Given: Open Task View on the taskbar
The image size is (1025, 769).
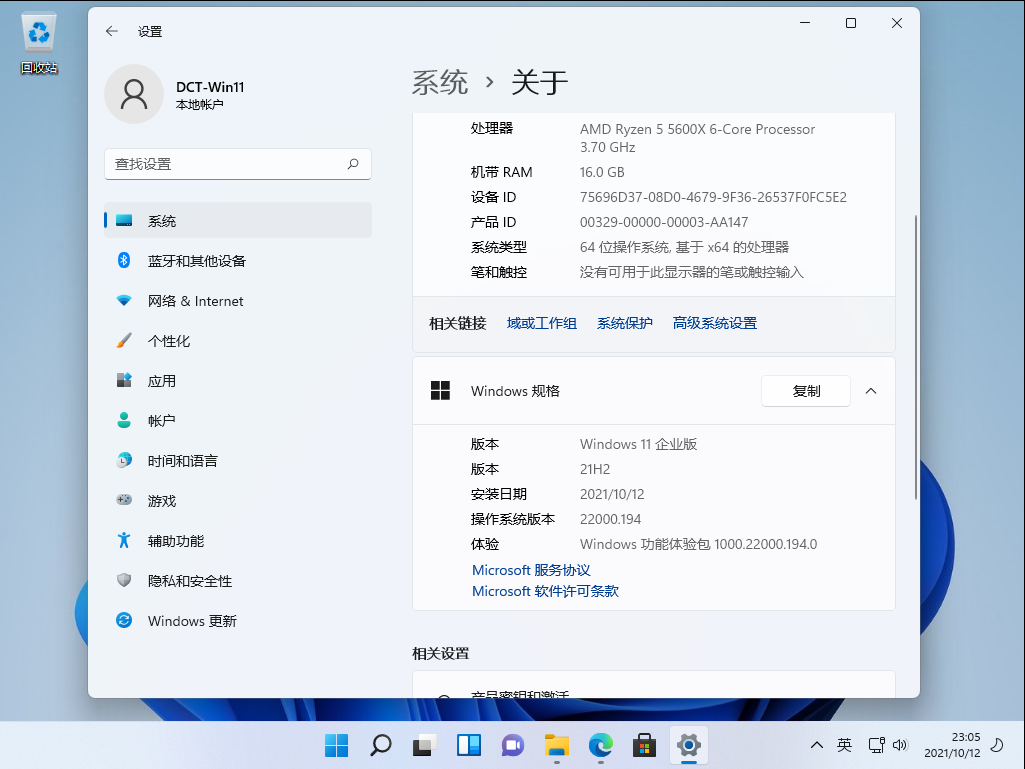Looking at the screenshot, I should click(x=425, y=745).
